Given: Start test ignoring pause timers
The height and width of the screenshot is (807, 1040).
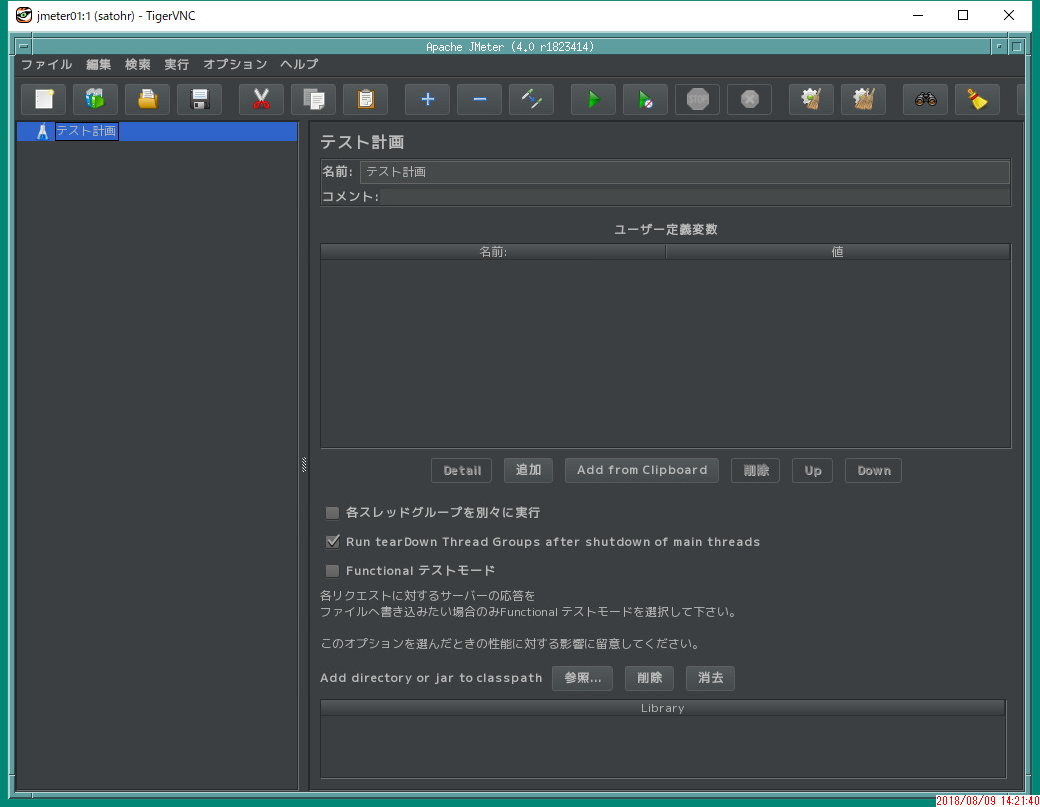Looking at the screenshot, I should (645, 99).
